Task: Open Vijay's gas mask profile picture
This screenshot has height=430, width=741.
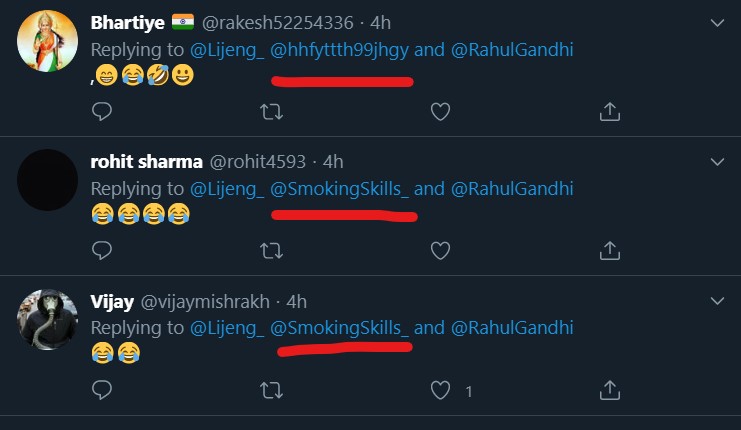Action: pos(48,319)
